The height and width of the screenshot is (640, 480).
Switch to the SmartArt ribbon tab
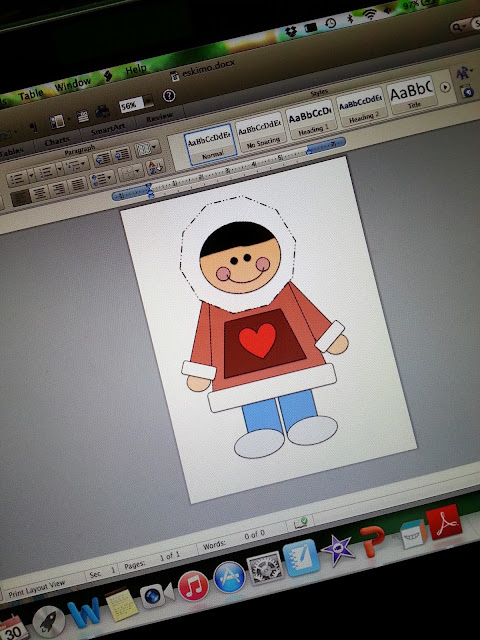[x=108, y=130]
